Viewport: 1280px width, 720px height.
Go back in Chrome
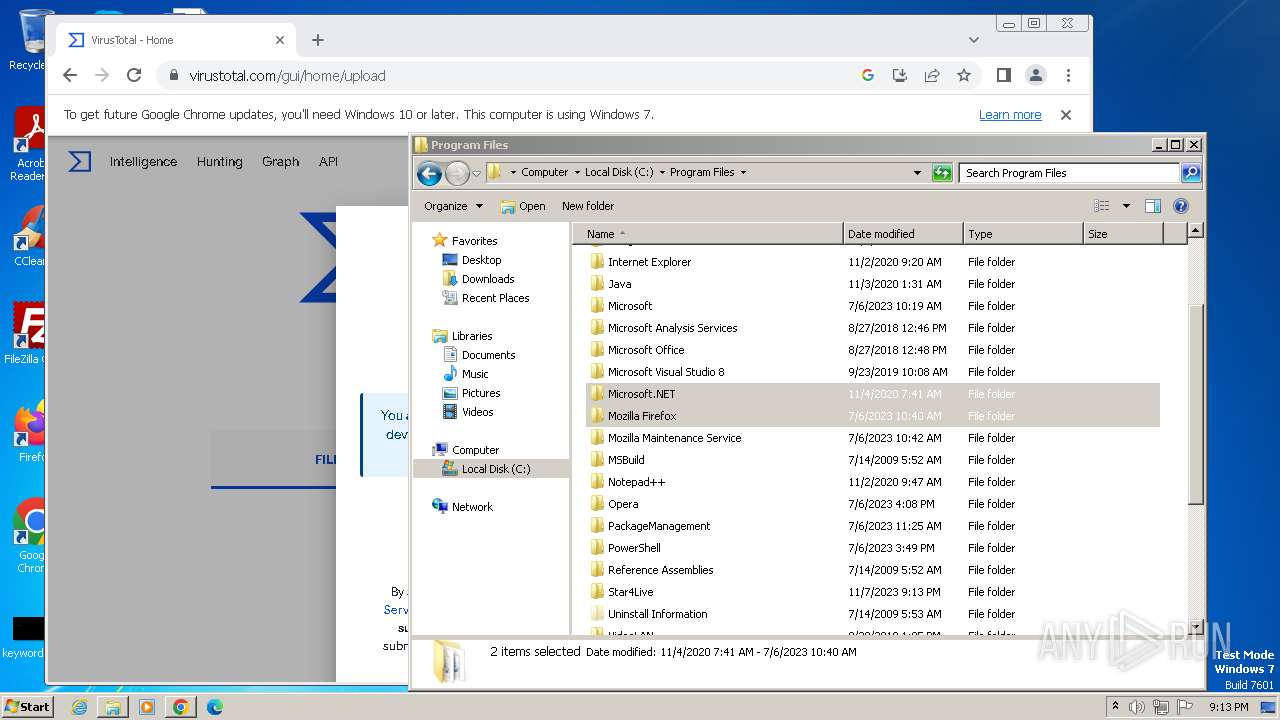point(70,75)
